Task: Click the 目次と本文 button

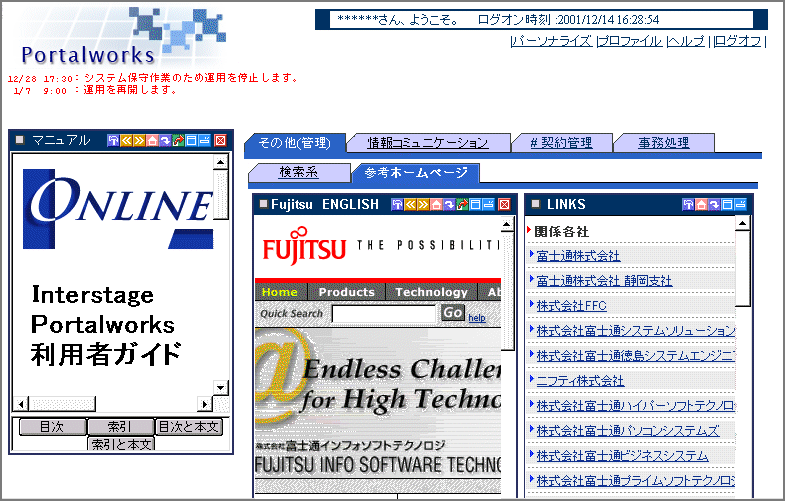Action: [189, 427]
